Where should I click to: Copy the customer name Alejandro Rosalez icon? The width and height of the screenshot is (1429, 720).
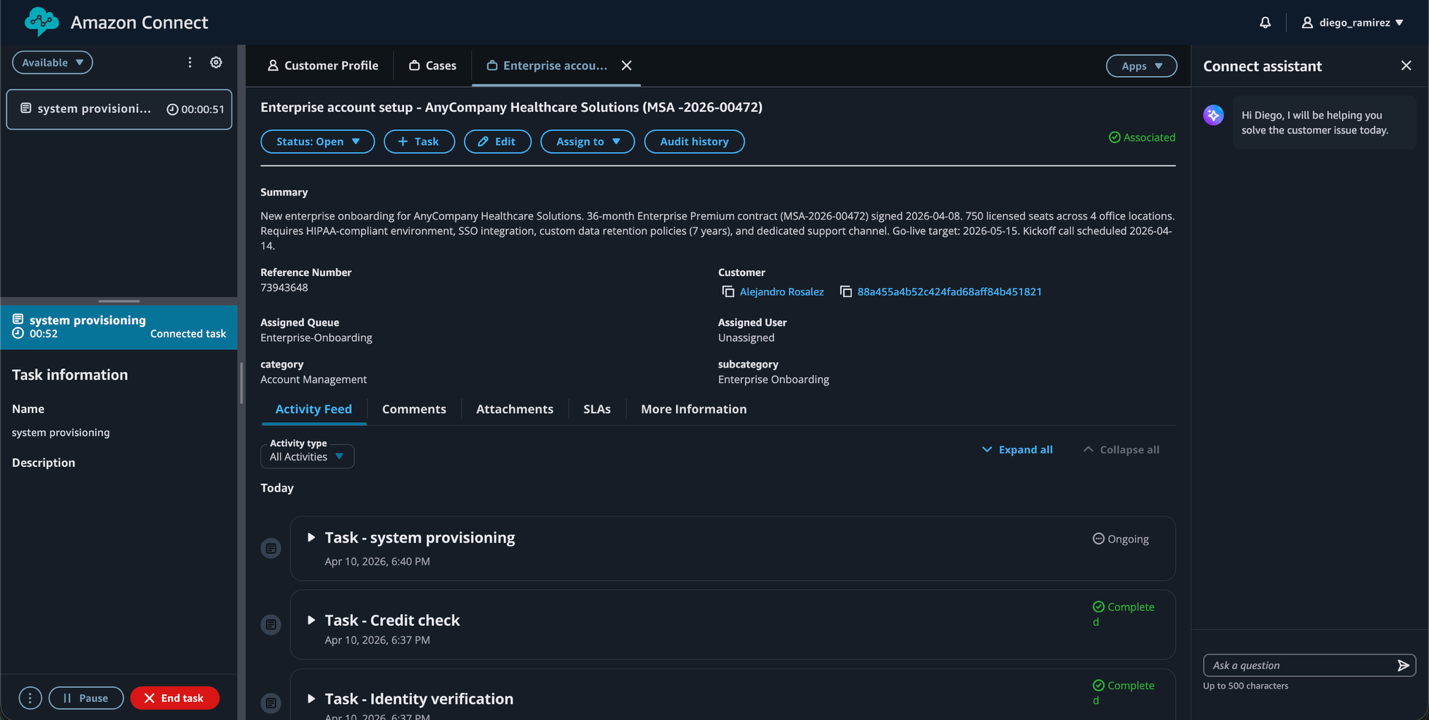coord(728,292)
